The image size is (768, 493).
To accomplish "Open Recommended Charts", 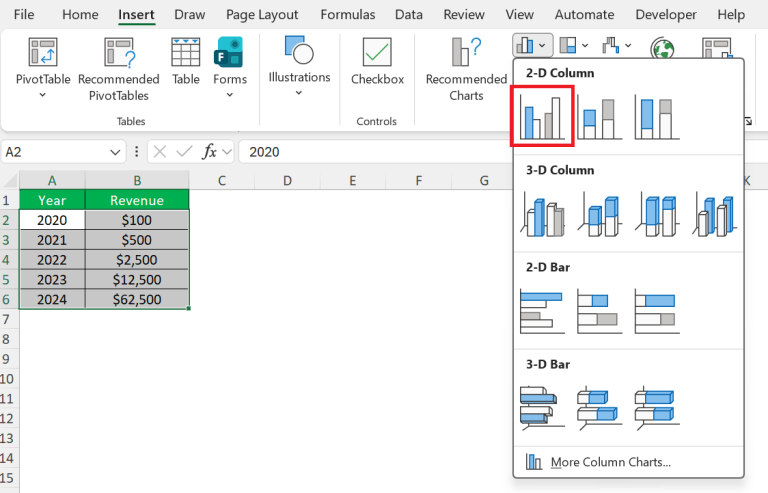I will pos(466,69).
